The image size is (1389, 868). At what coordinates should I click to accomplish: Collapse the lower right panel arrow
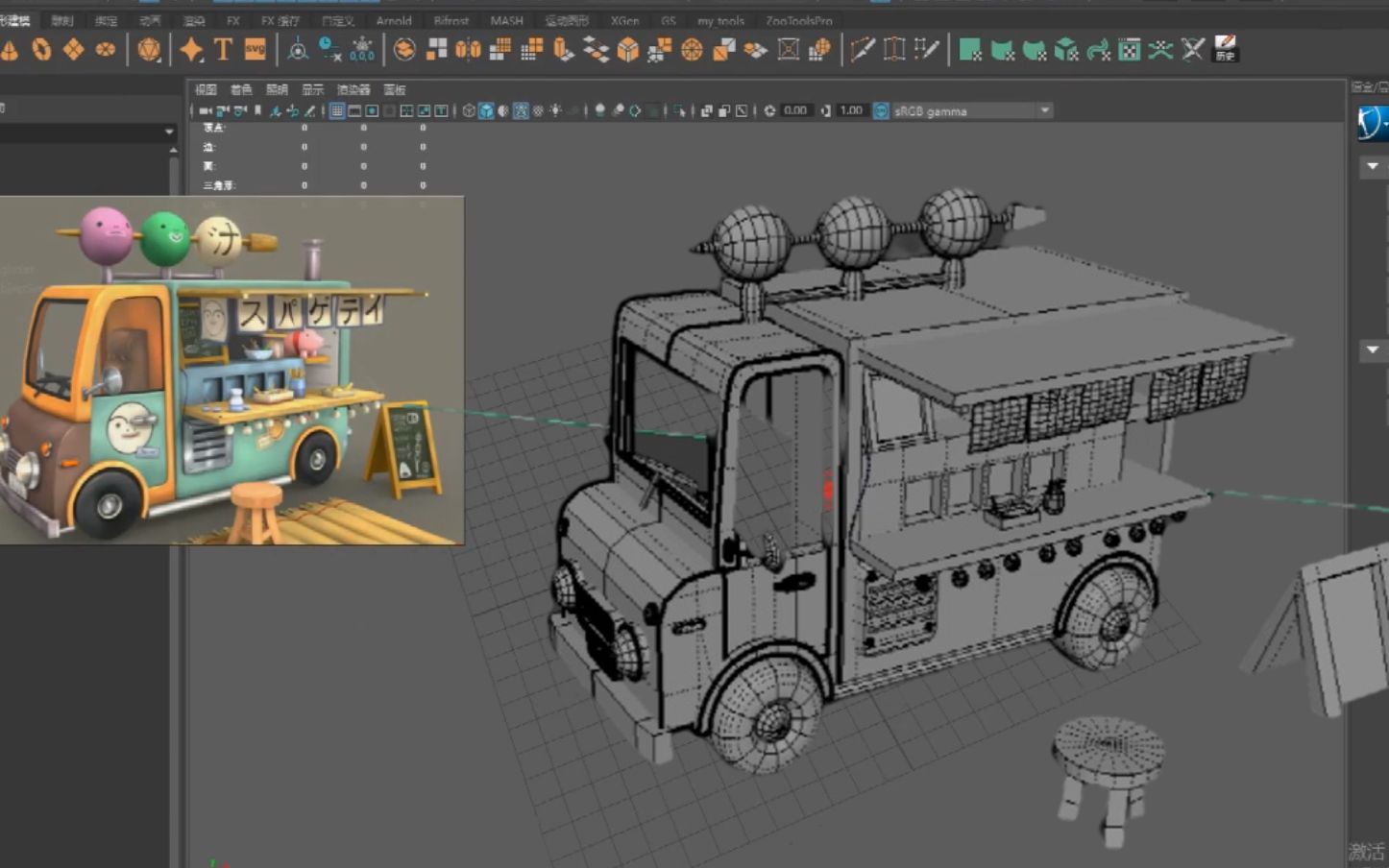pos(1372,351)
